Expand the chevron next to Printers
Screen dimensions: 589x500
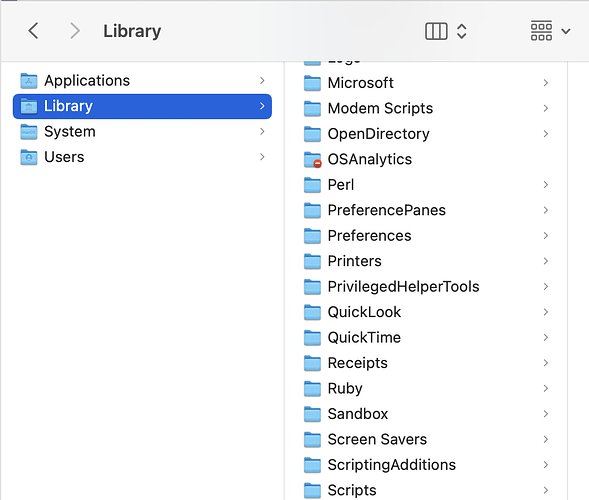tap(546, 261)
